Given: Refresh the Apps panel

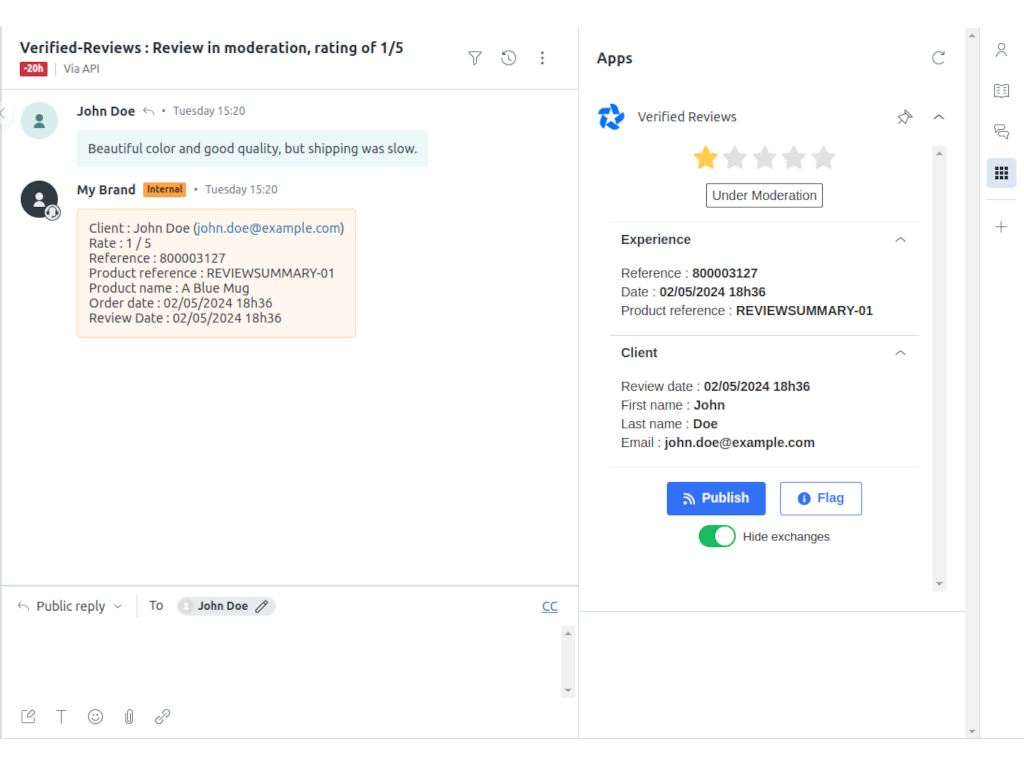Looking at the screenshot, I should (938, 58).
